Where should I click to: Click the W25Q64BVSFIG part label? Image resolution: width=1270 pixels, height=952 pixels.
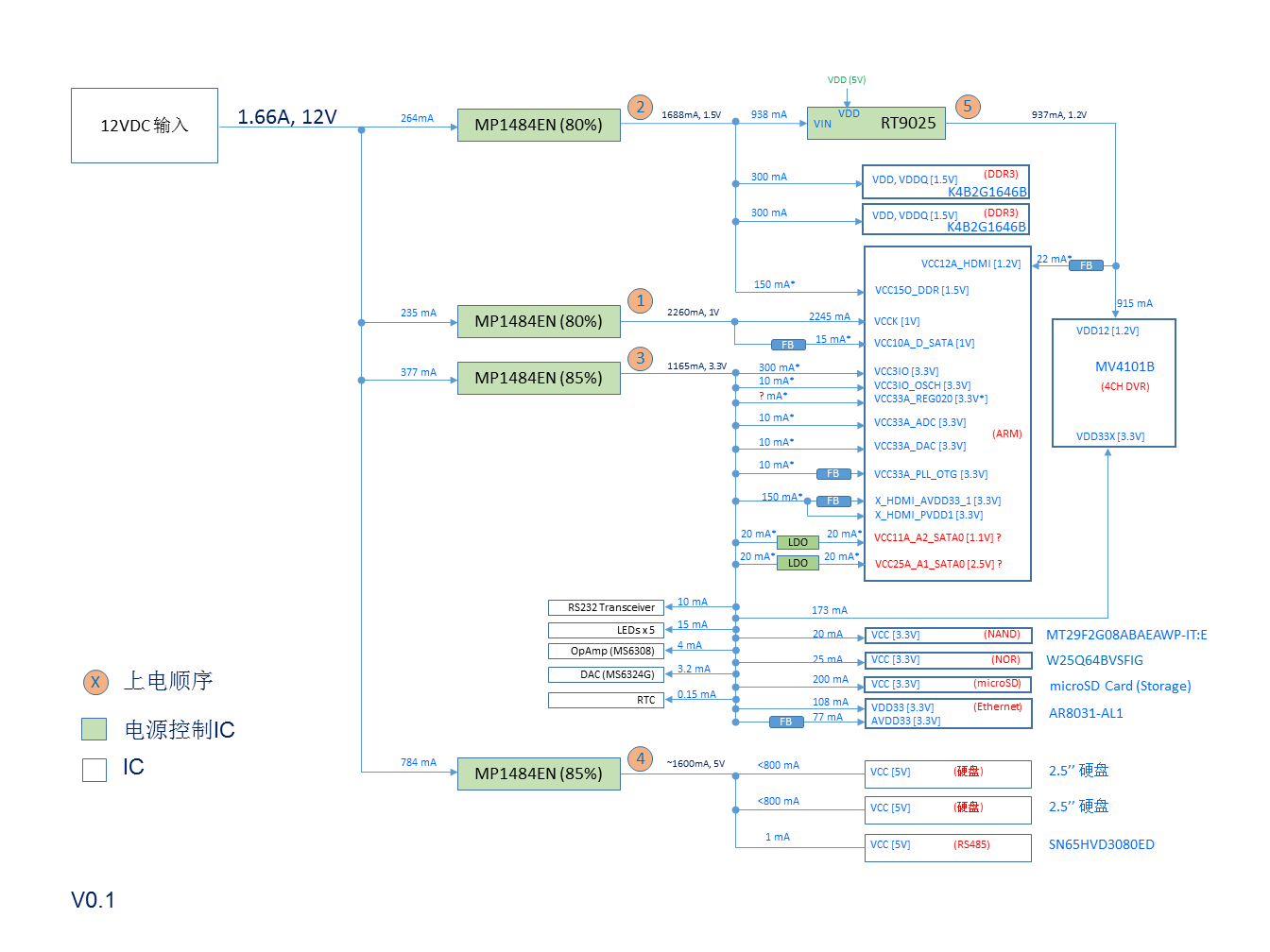pos(1094,660)
